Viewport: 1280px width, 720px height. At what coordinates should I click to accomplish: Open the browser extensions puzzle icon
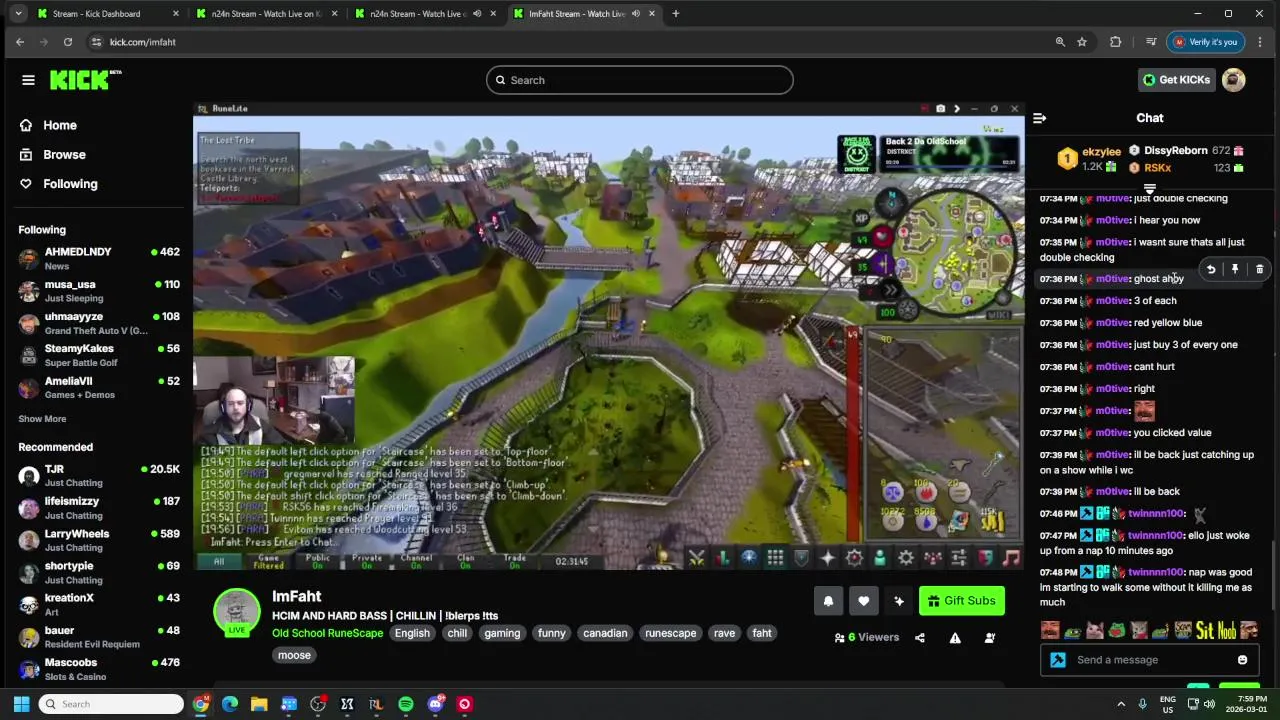[1115, 42]
